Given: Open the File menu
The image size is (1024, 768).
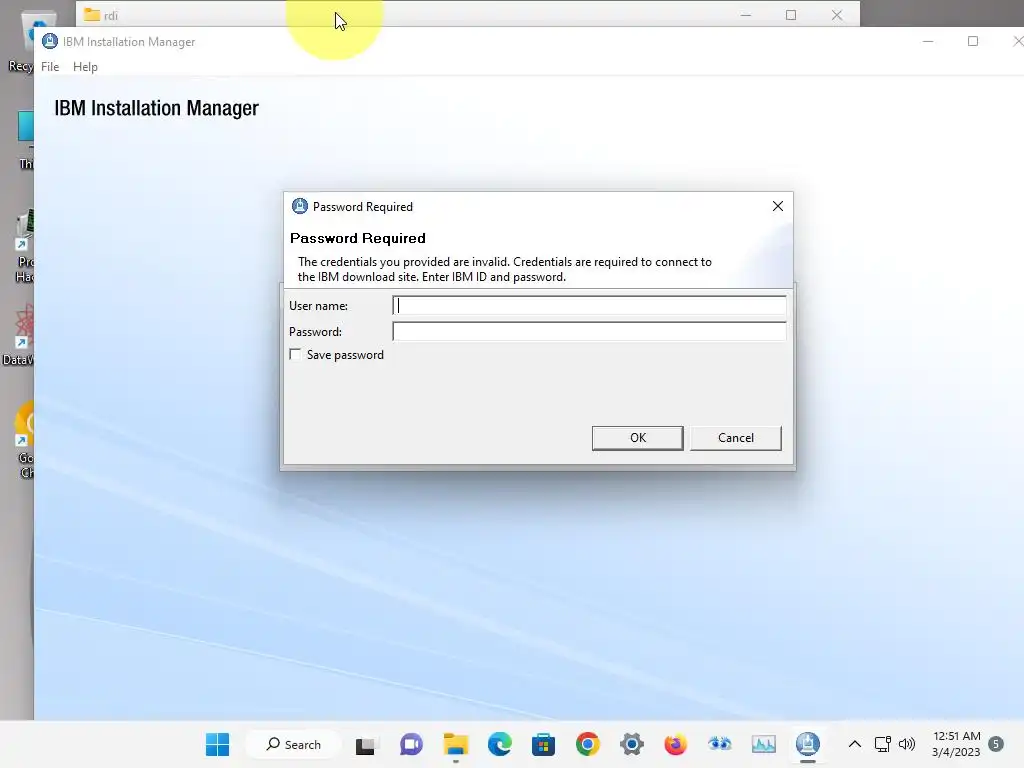Looking at the screenshot, I should pyautogui.click(x=50, y=67).
